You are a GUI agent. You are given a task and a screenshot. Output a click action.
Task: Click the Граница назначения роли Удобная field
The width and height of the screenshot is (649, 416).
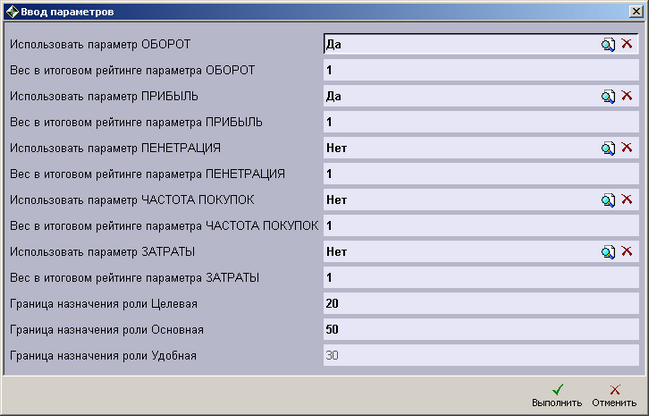click(x=481, y=356)
